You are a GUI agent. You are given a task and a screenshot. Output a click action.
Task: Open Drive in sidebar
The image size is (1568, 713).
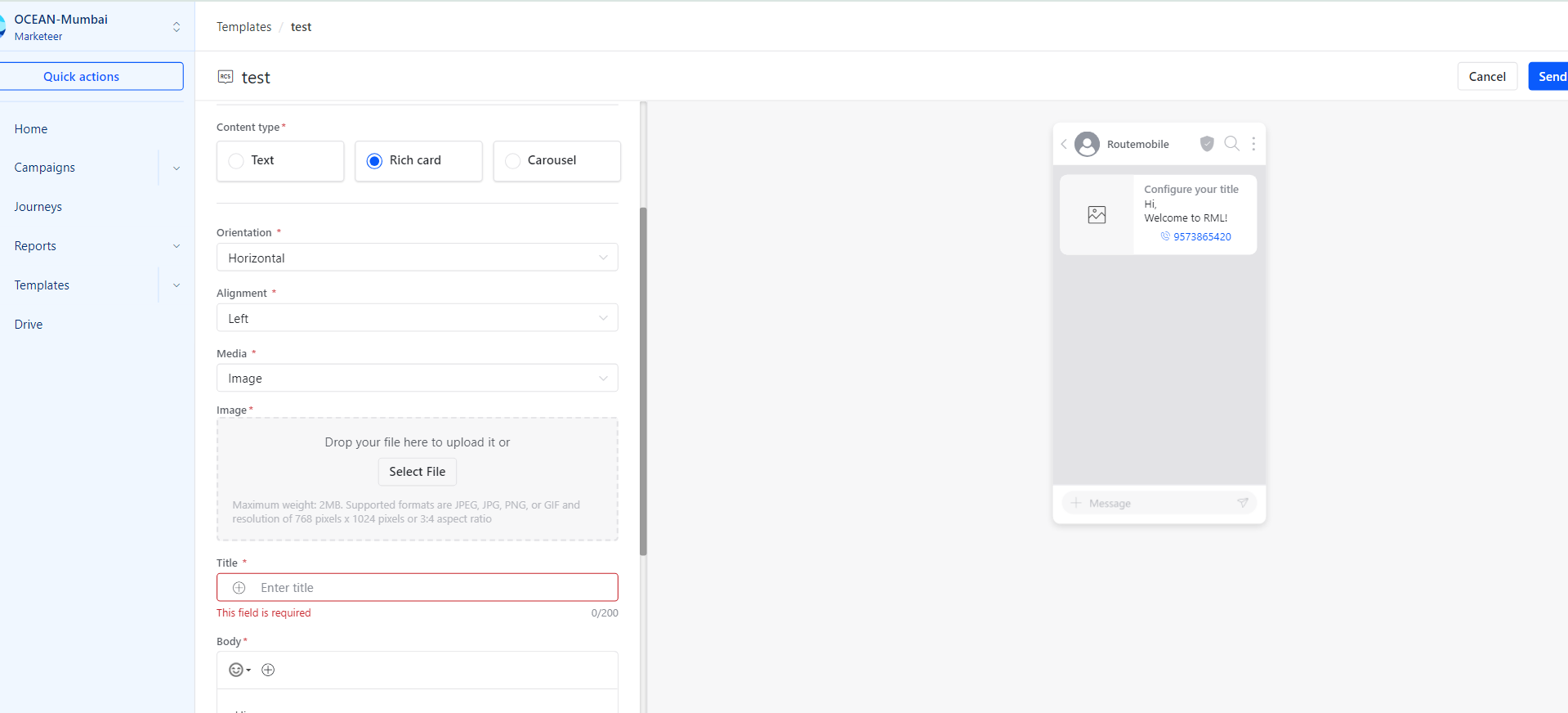[29, 325]
